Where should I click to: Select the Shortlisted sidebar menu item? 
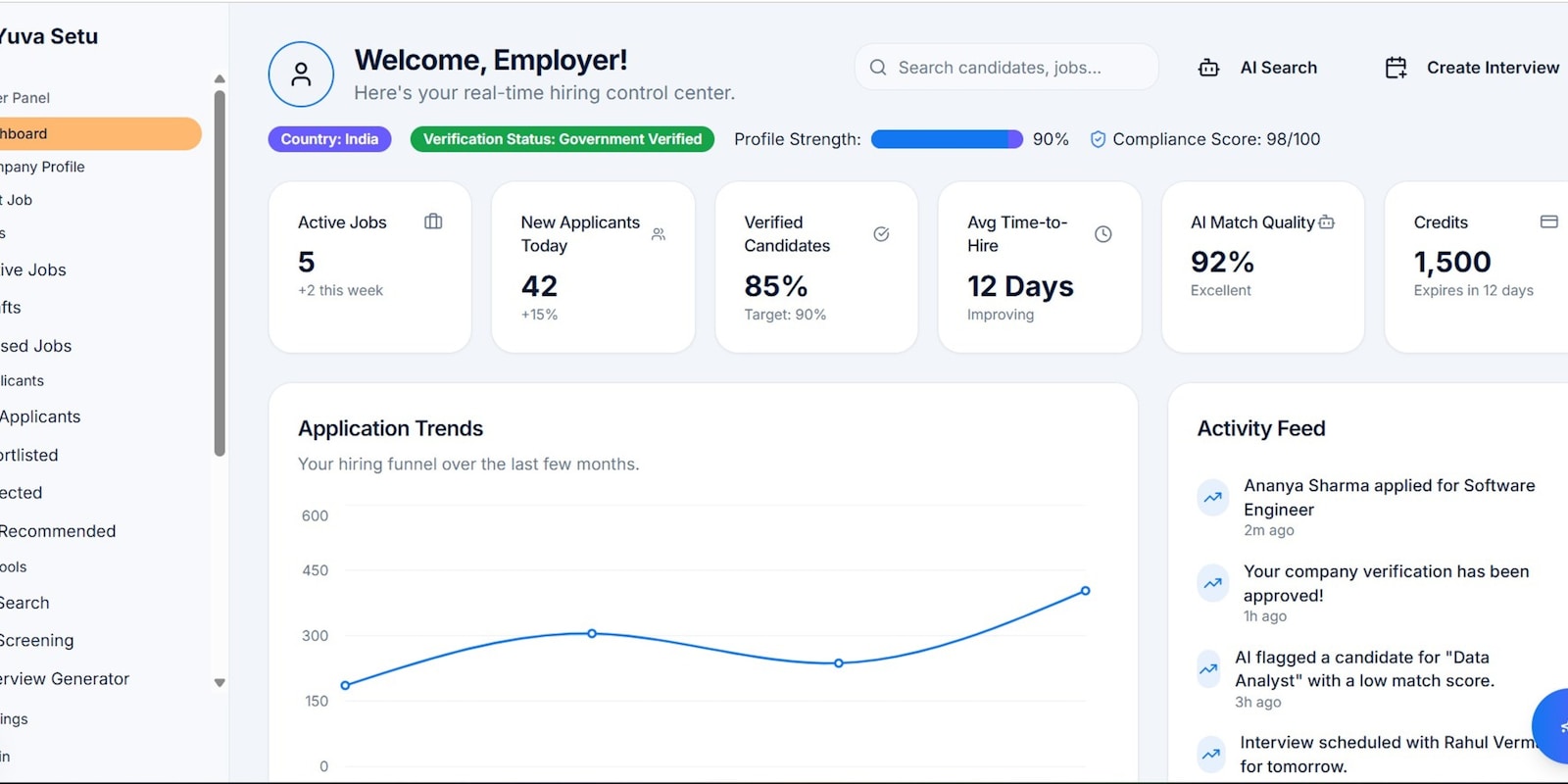coord(29,455)
